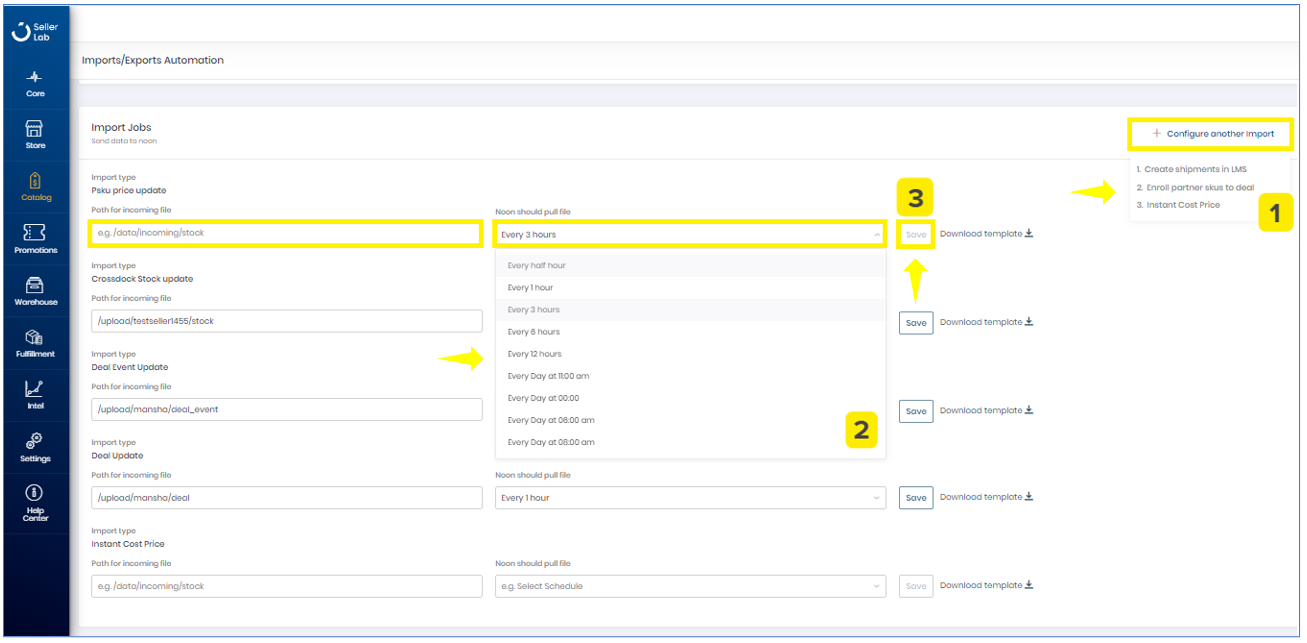Viewport: 1307px width, 643px height.
Task: Open the Promotions sidebar icon
Action: pyautogui.click(x=35, y=238)
